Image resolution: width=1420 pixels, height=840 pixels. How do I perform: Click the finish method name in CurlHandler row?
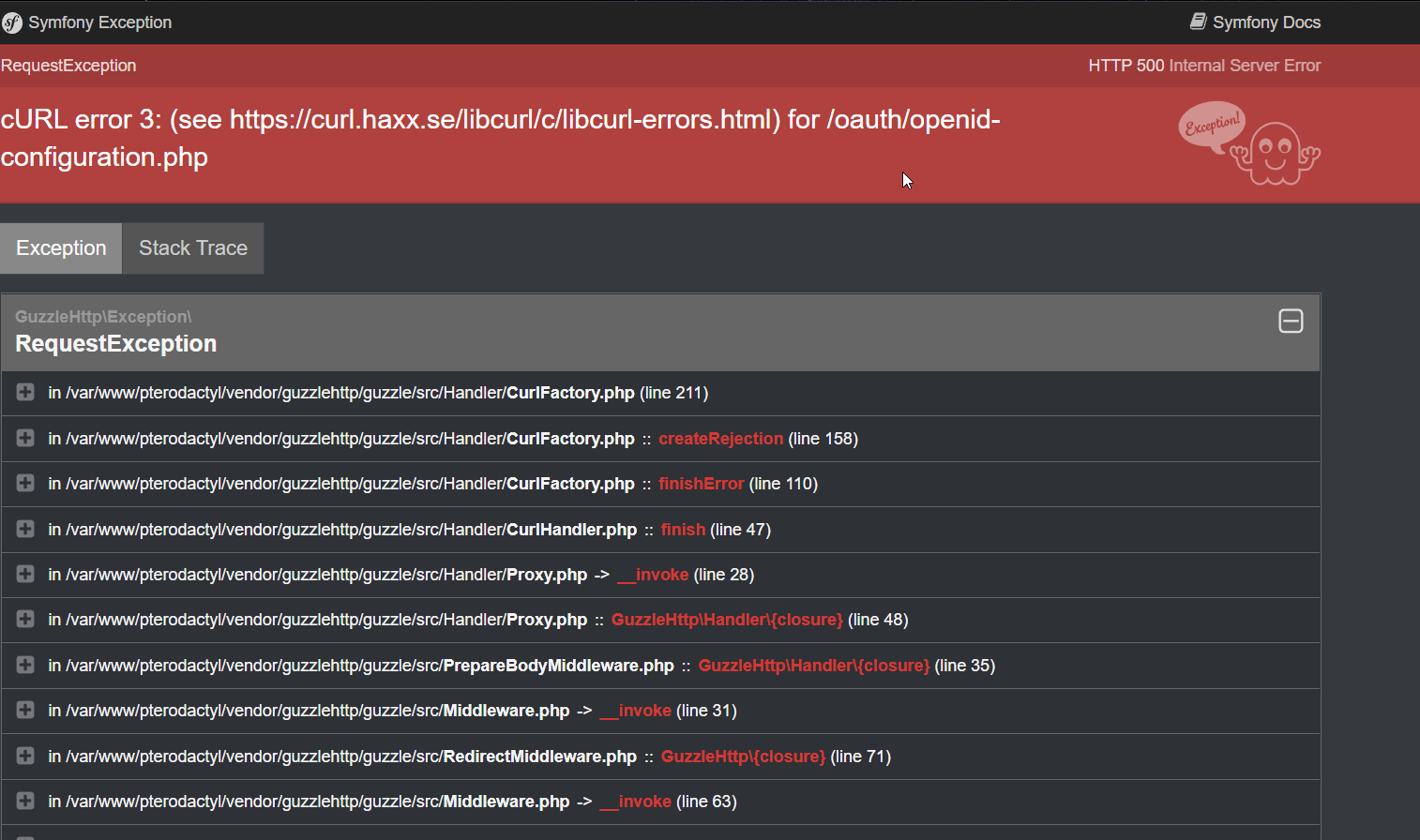[683, 530]
